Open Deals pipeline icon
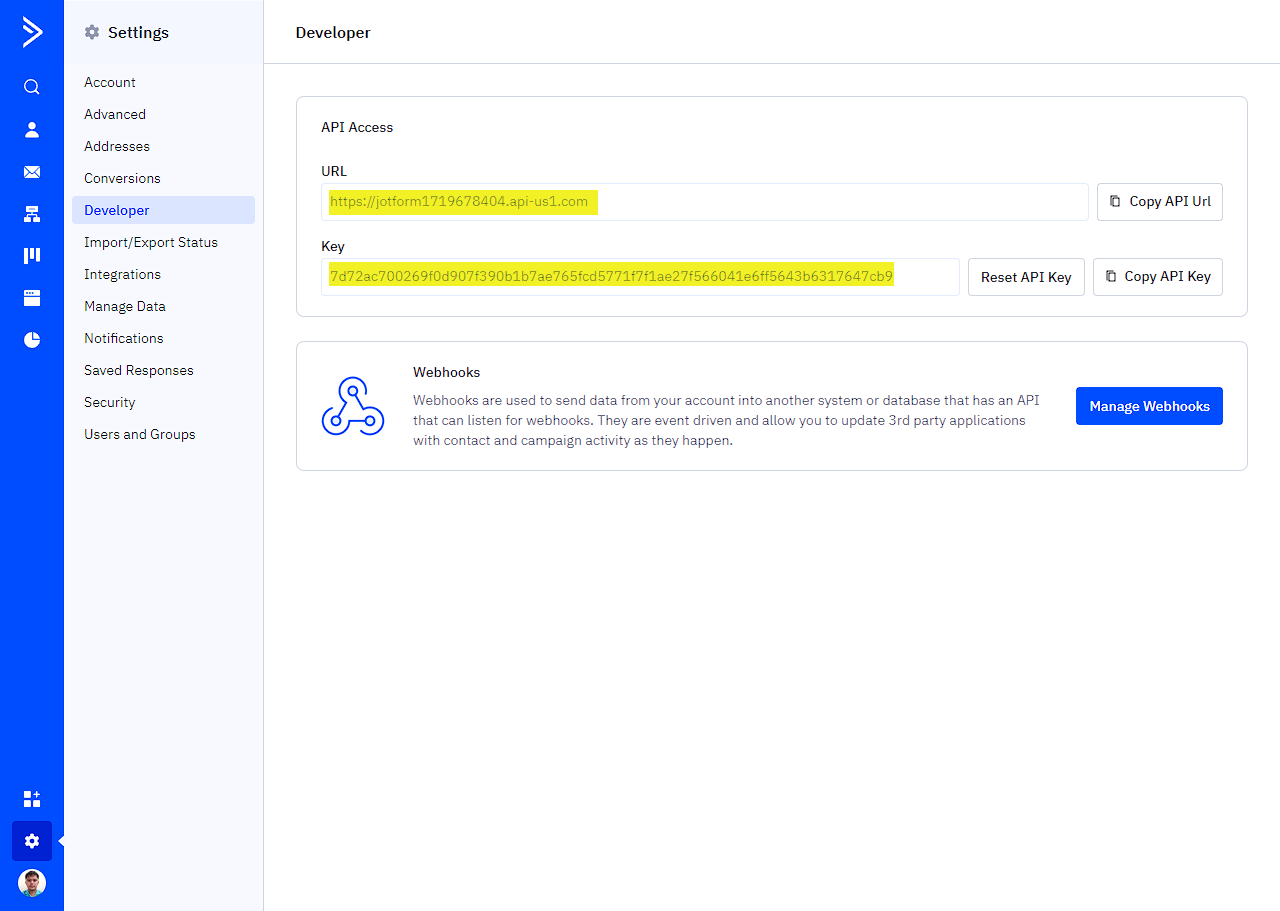This screenshot has height=911, width=1280. tap(32, 256)
